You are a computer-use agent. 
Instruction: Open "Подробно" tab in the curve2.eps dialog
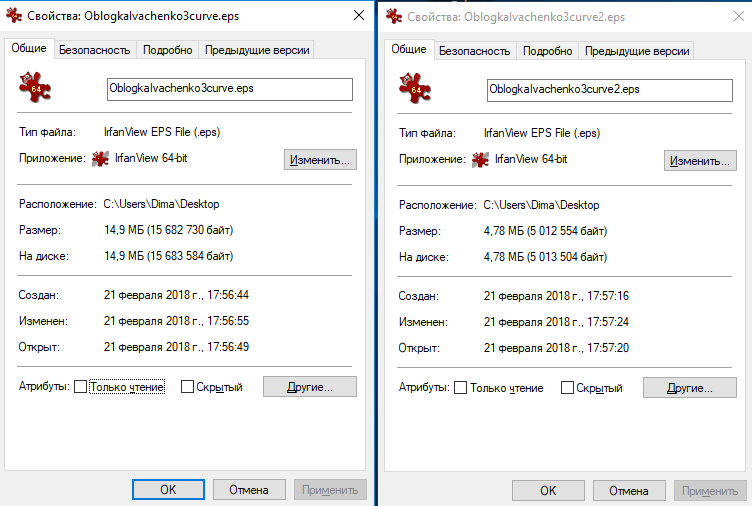pyautogui.click(x=547, y=51)
